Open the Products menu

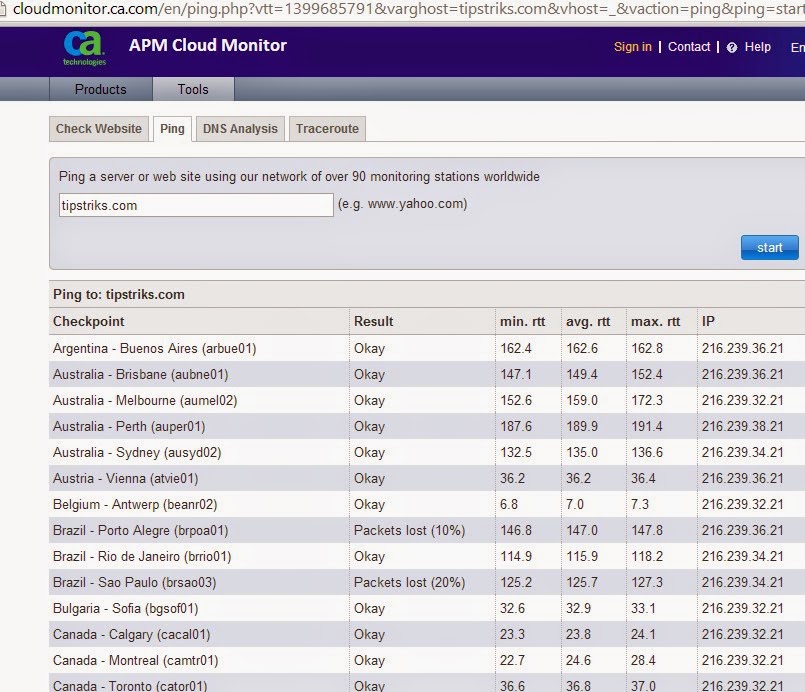101,89
